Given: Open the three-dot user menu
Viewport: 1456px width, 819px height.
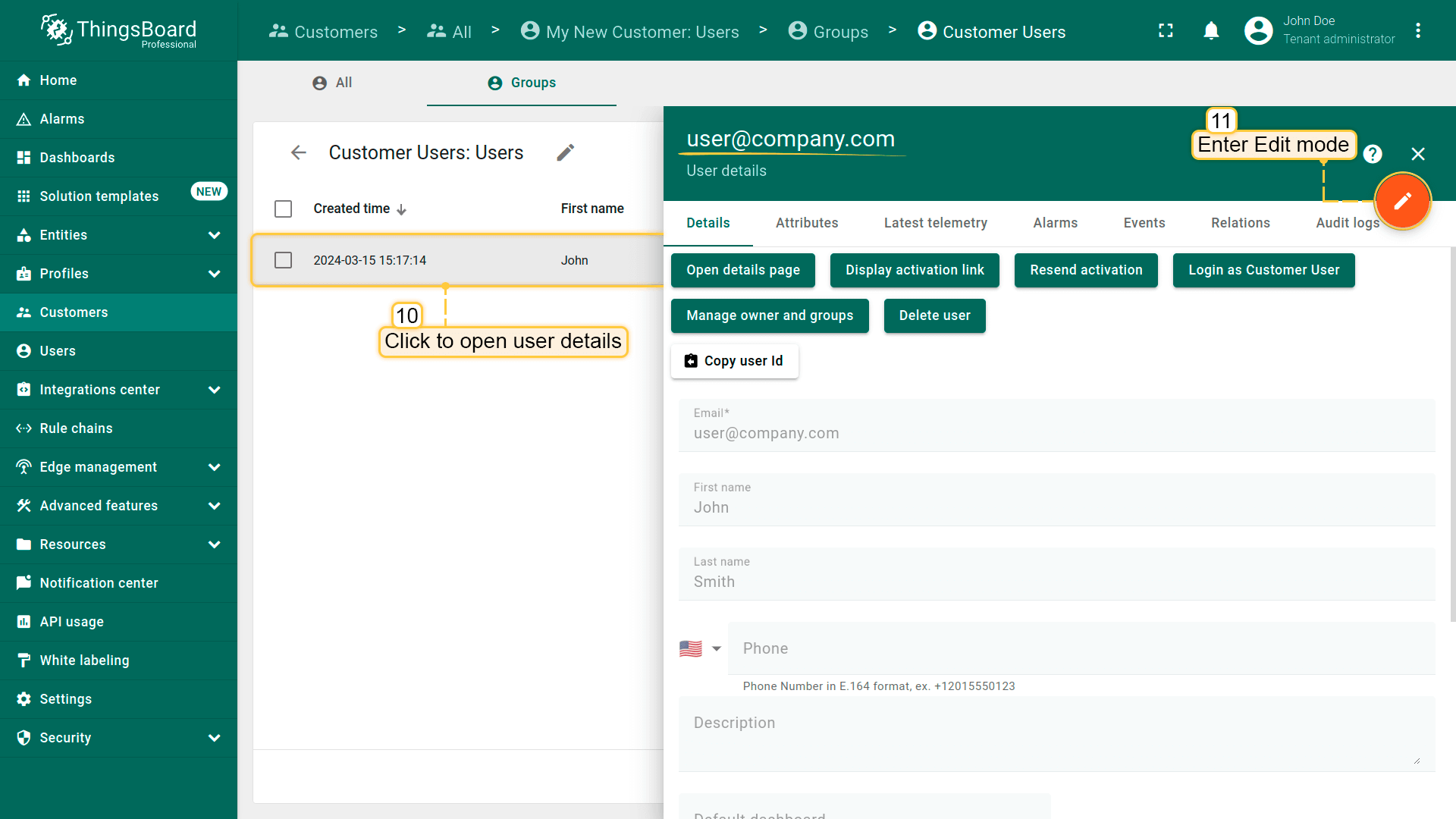Looking at the screenshot, I should 1417,31.
